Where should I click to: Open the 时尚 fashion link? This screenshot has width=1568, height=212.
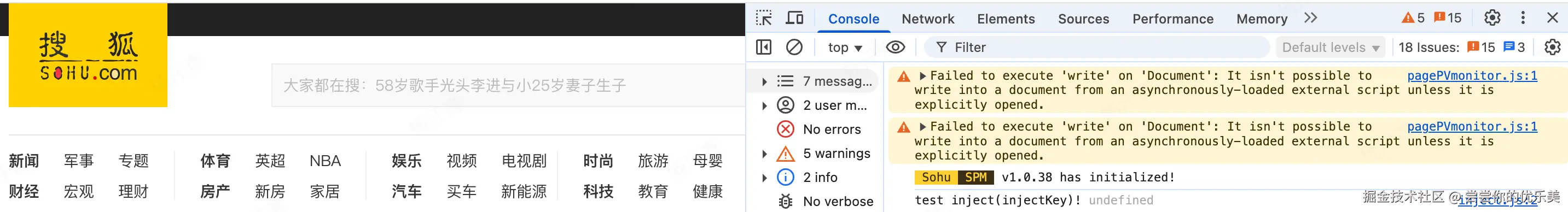tap(599, 161)
